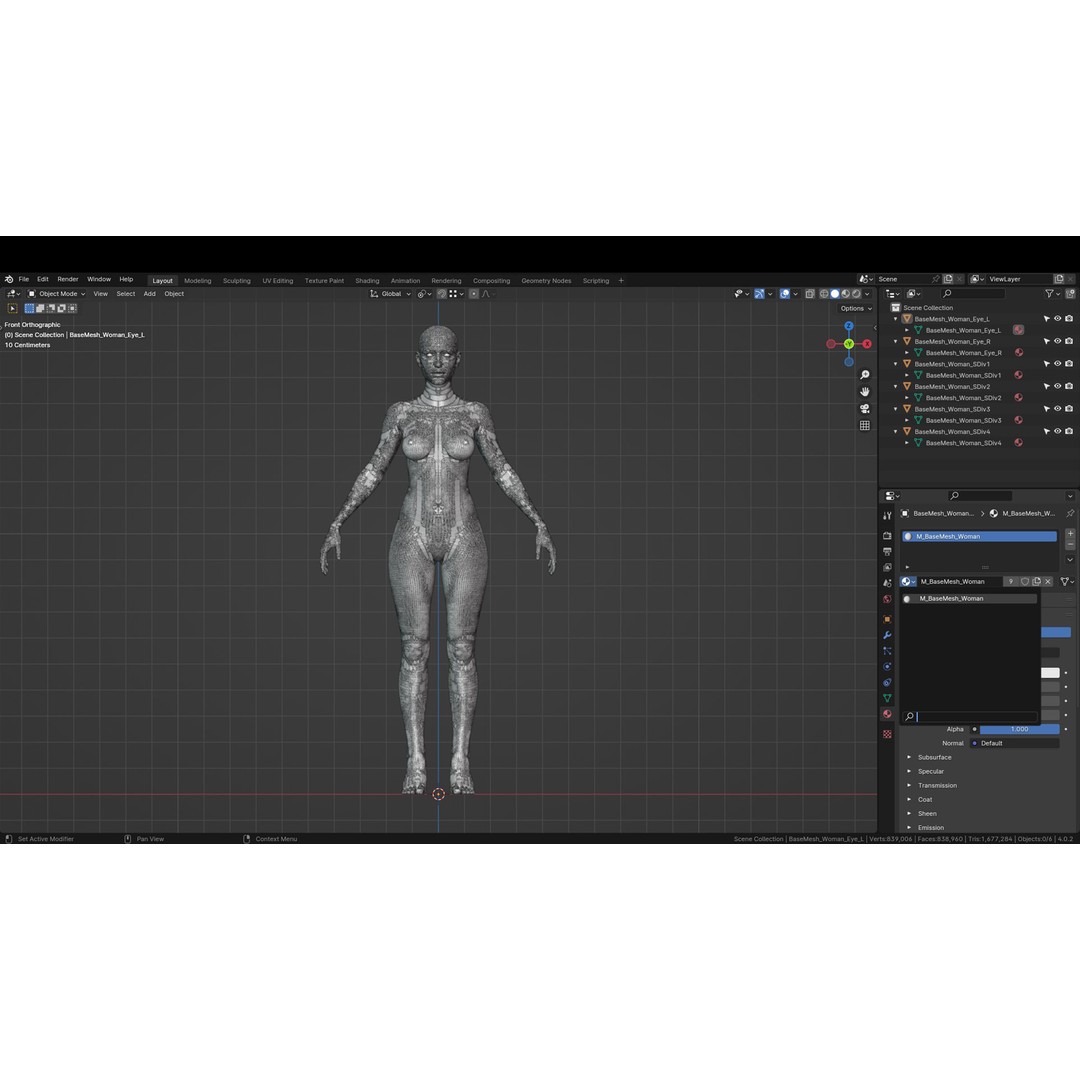Open the viewport Add menu

149,293
